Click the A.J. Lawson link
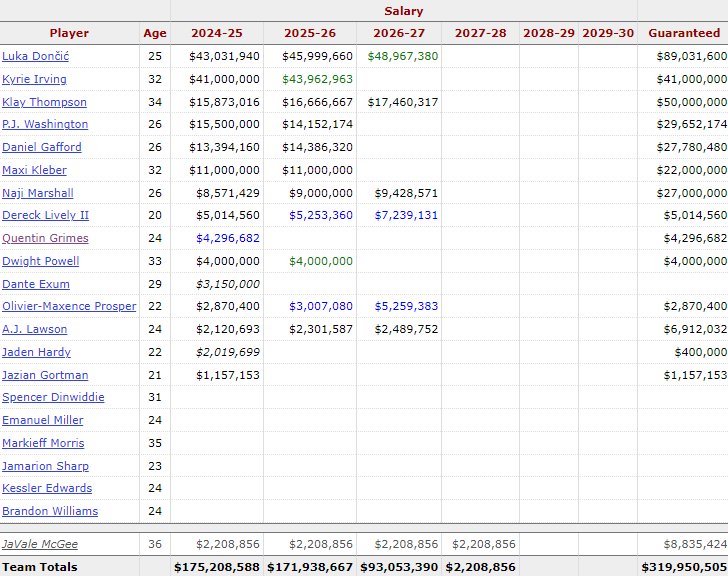The height and width of the screenshot is (576, 728). click(34, 329)
